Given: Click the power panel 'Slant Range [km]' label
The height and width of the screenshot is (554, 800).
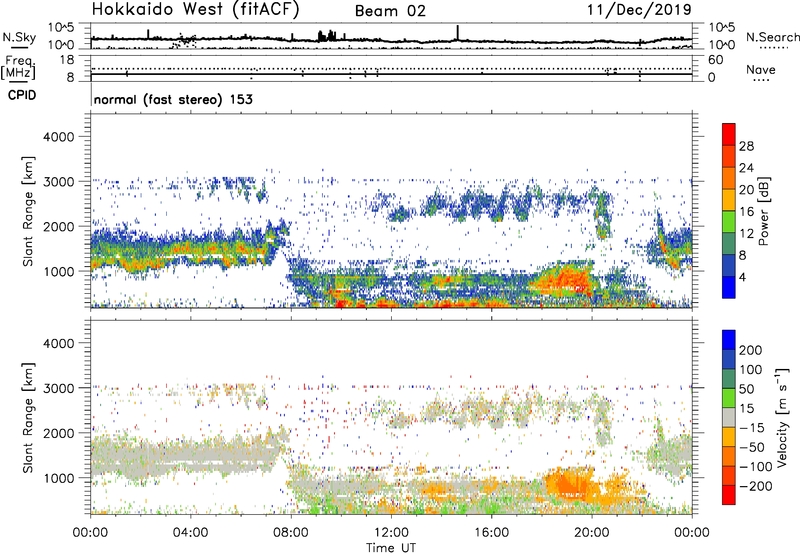Looking at the screenshot, I should point(28,211).
